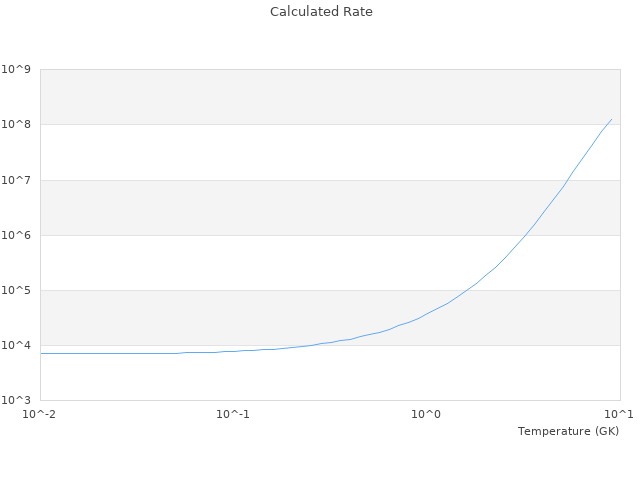Click the 10^-2 x-axis tick label
640x480 pixels.
click(x=40, y=414)
